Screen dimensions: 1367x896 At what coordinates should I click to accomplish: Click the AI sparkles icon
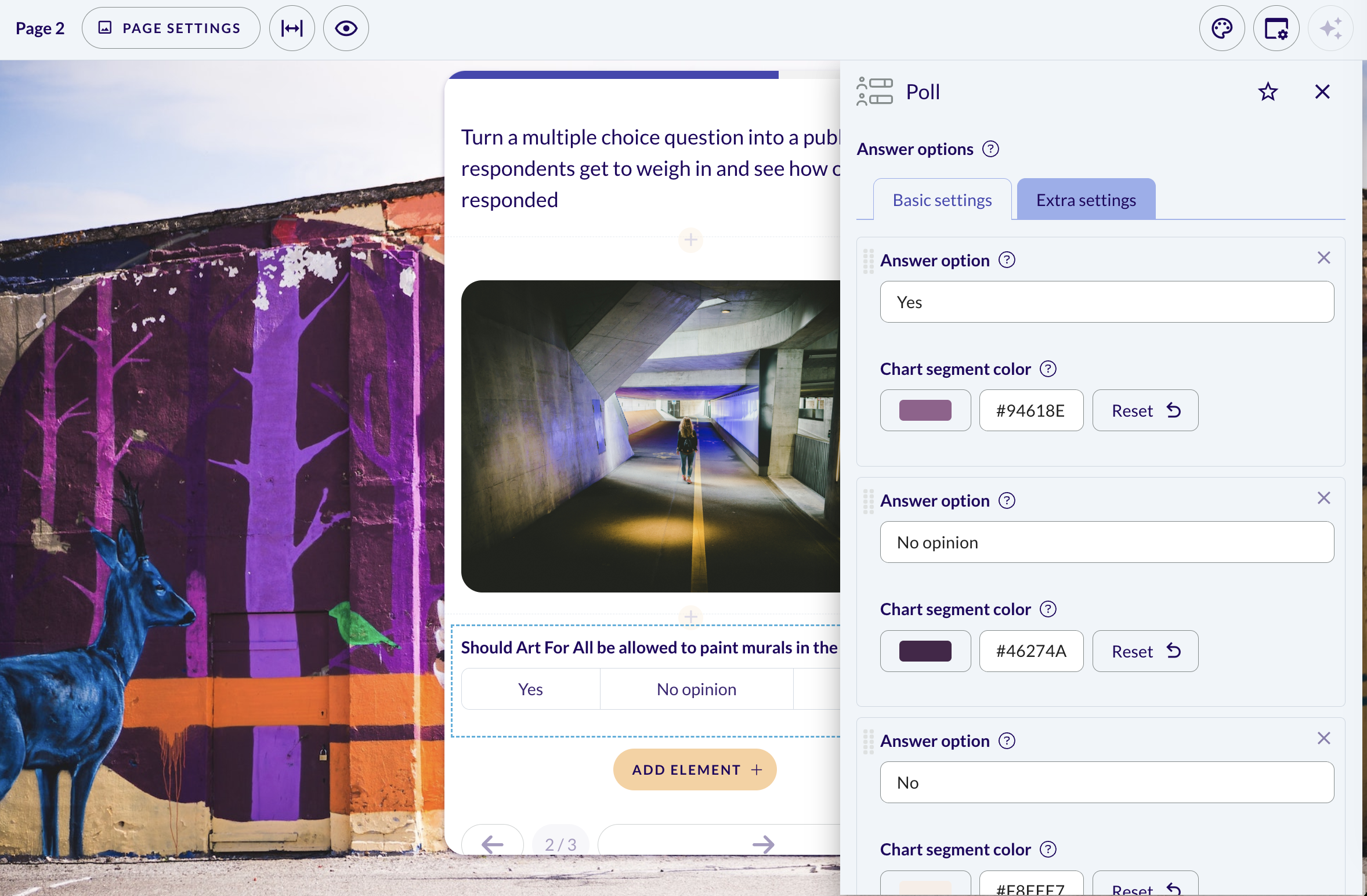[x=1330, y=28]
